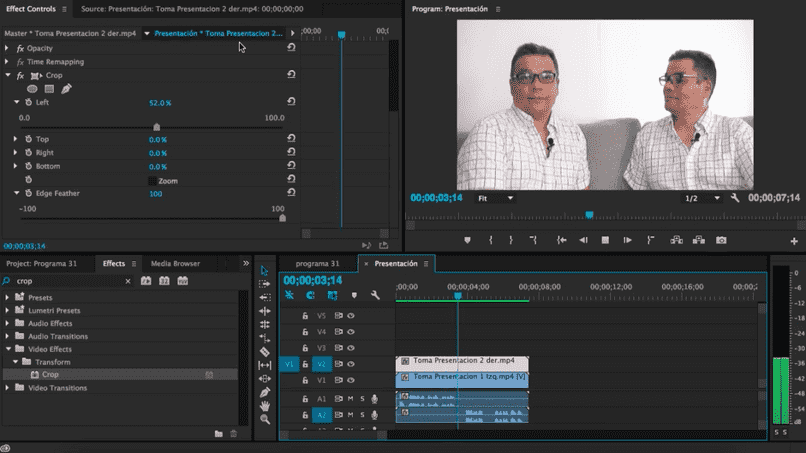Create ellipse mask for Crop effect

pyautogui.click(x=32, y=89)
